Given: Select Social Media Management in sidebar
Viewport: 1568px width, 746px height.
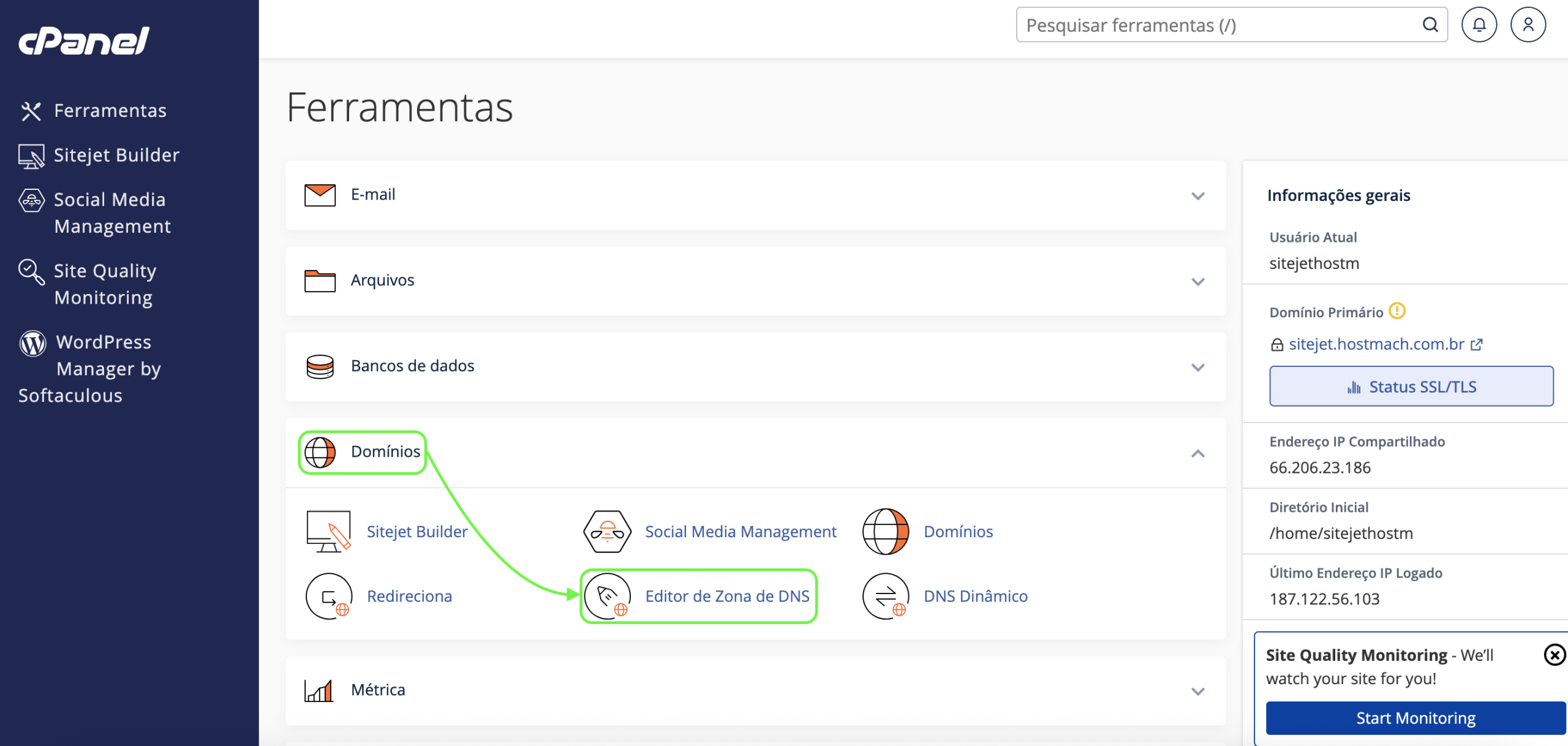Looking at the screenshot, I should [x=113, y=213].
